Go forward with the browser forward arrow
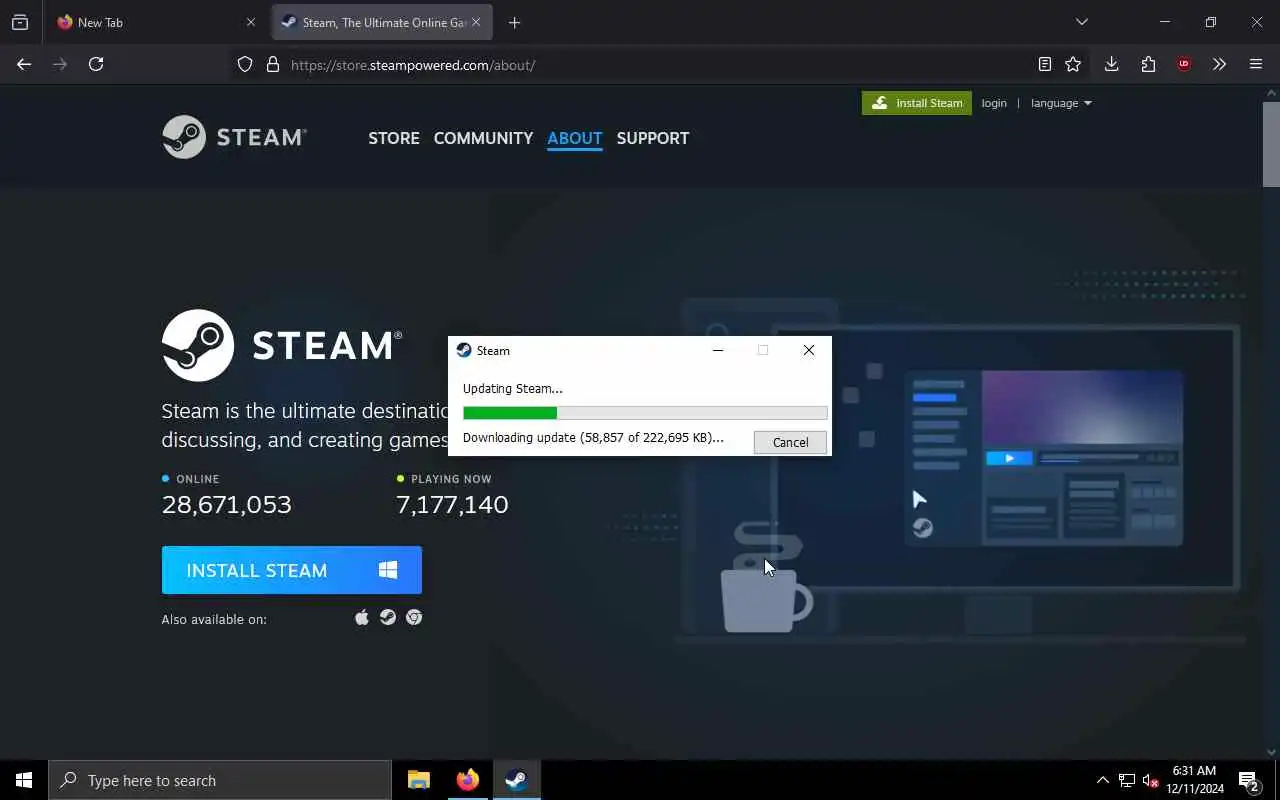The image size is (1280, 800). [x=60, y=64]
